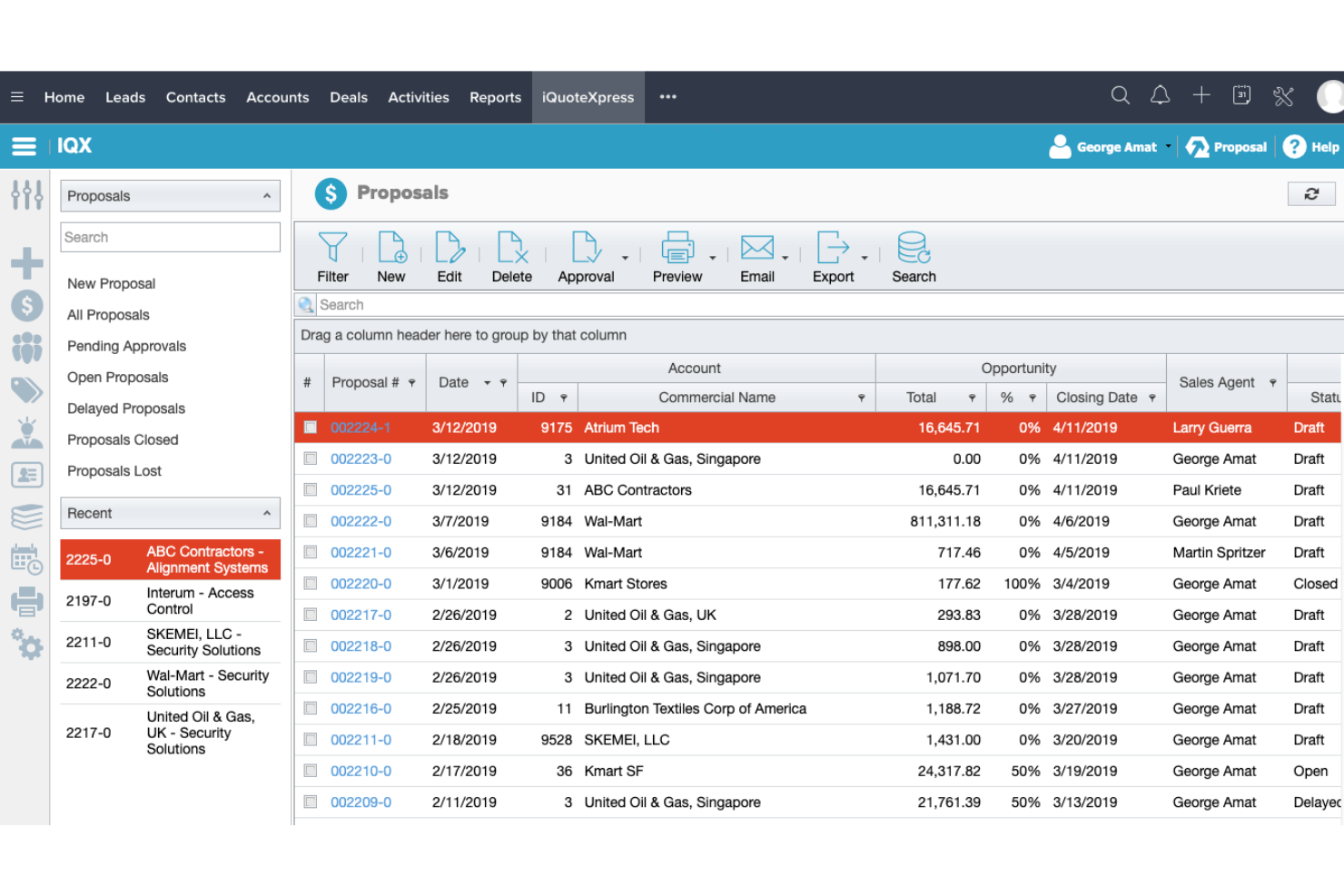Open the Preview dropdown arrow
Image resolution: width=1344 pixels, height=896 pixels.
click(713, 258)
